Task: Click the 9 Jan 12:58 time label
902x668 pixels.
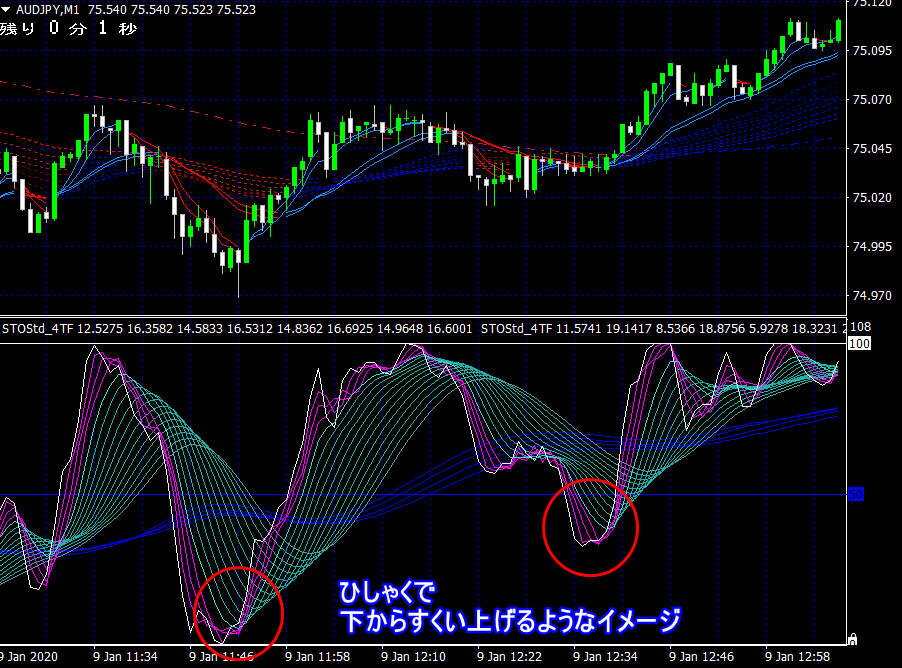Action: (x=797, y=656)
